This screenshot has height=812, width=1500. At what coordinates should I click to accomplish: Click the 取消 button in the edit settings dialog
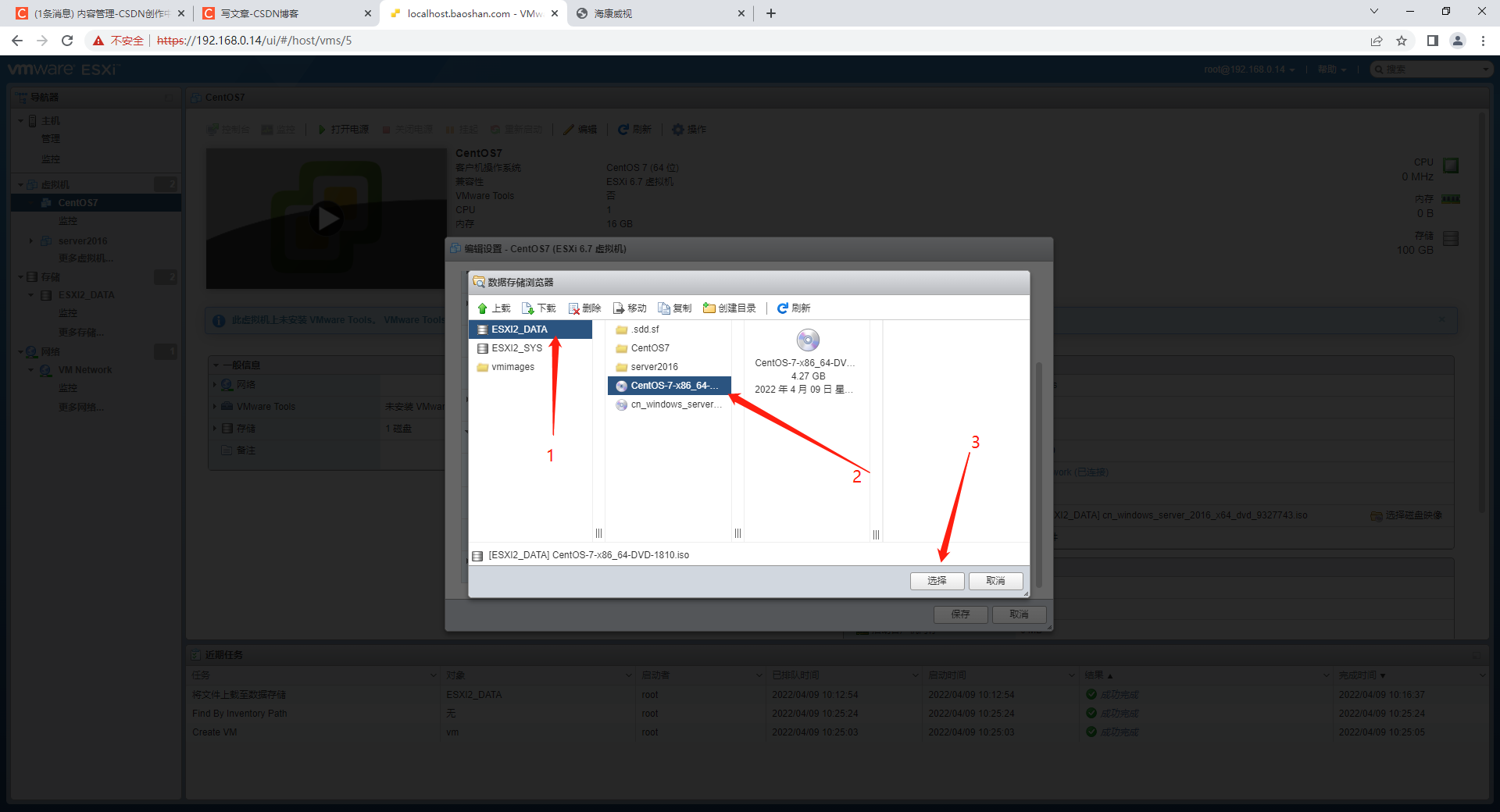point(1019,614)
